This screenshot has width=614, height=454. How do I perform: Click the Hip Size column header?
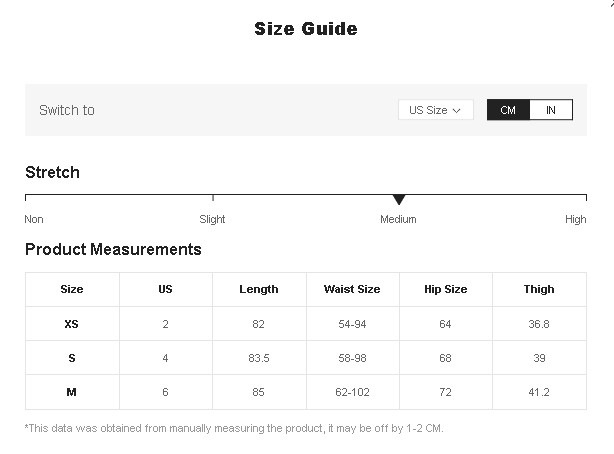[x=446, y=289]
